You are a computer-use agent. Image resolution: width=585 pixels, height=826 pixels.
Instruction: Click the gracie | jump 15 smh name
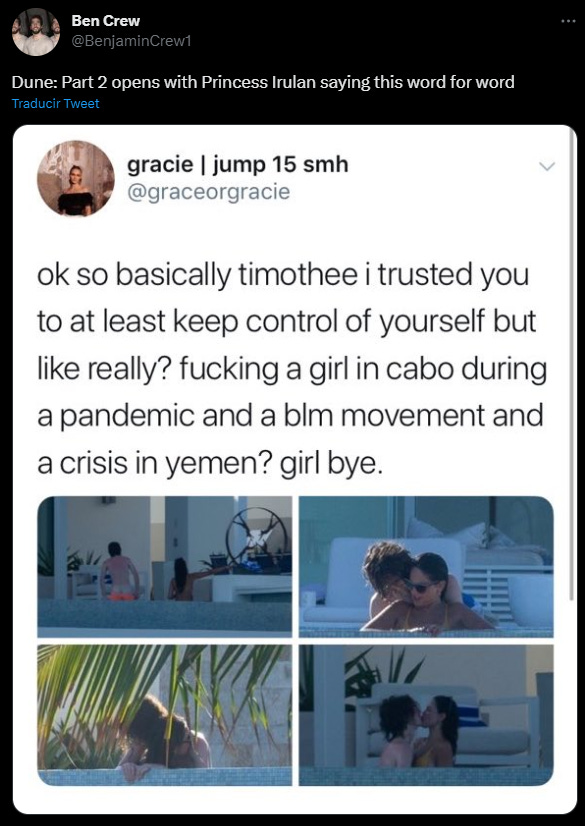[x=237, y=164]
